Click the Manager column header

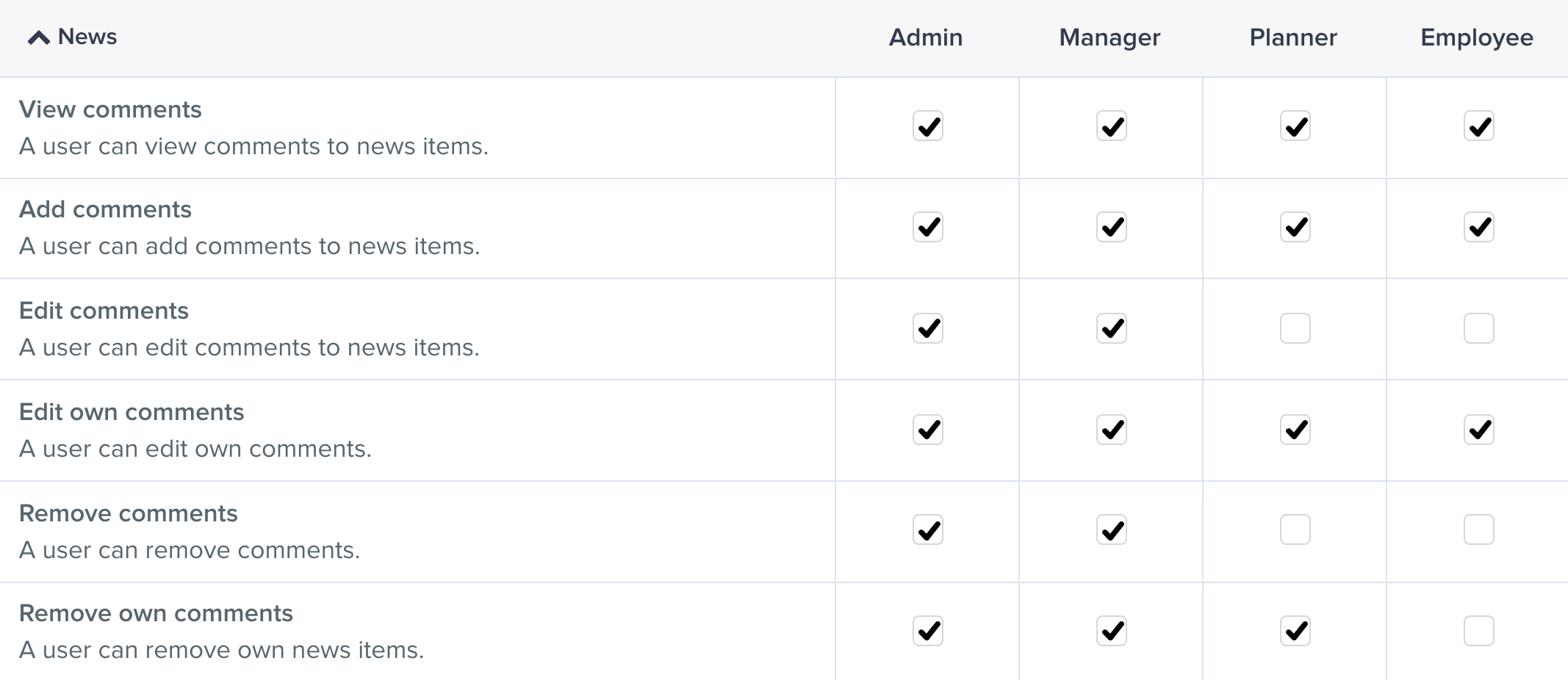point(1110,37)
